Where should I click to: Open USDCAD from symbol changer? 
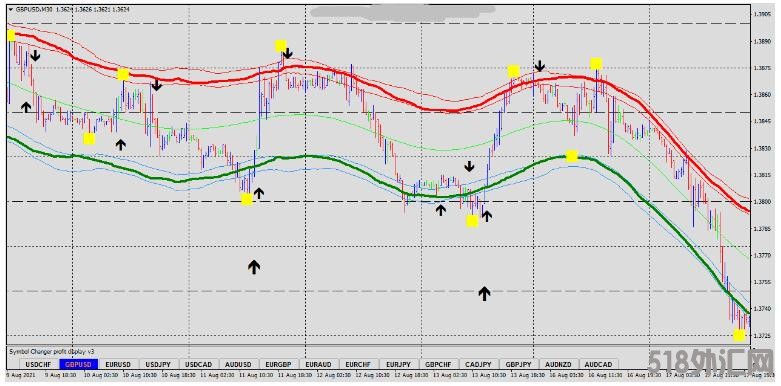coord(198,364)
